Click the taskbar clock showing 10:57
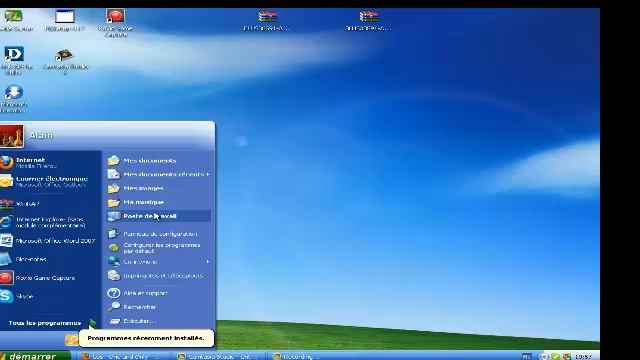The image size is (640, 360). coord(583,356)
